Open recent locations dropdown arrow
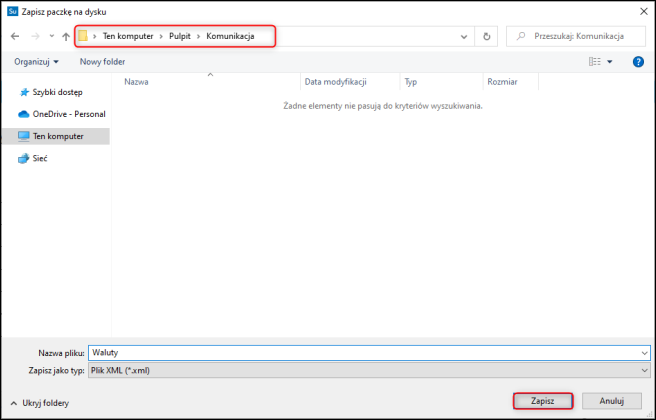 [51, 36]
